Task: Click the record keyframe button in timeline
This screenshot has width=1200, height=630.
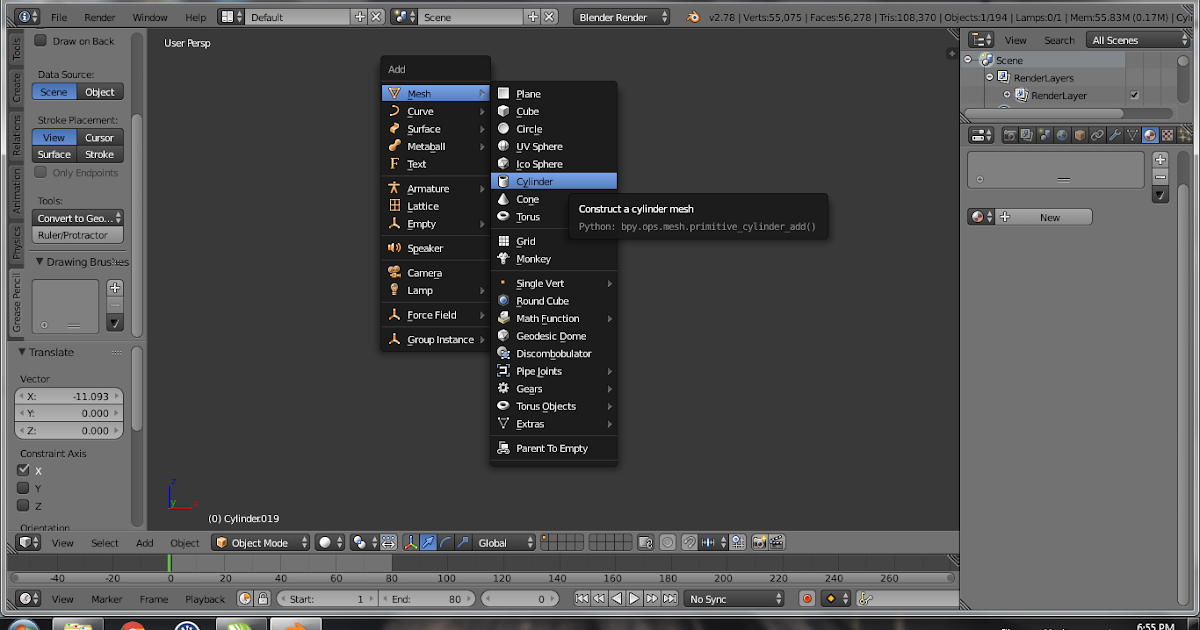Action: tap(807, 599)
